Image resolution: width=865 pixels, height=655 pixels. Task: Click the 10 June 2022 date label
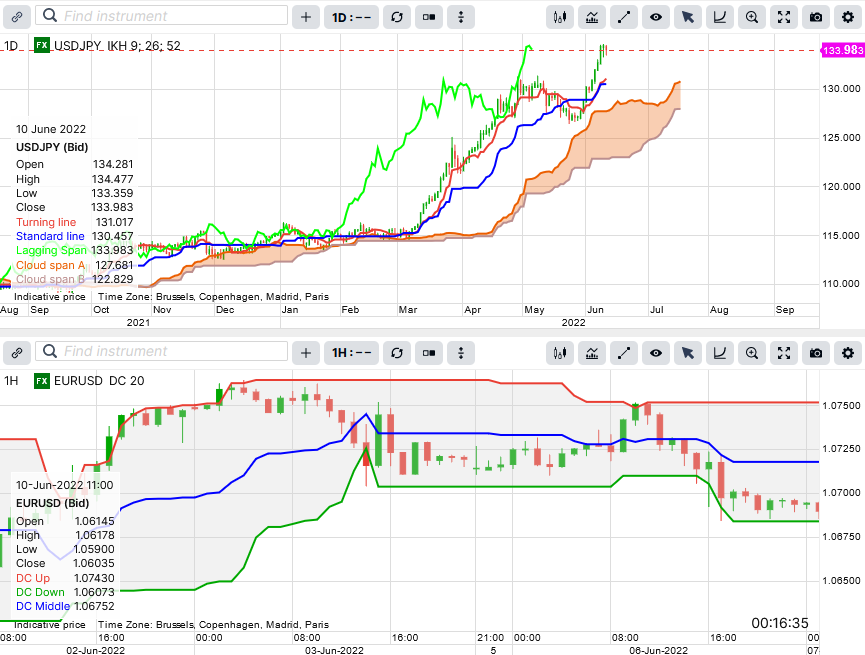click(51, 129)
